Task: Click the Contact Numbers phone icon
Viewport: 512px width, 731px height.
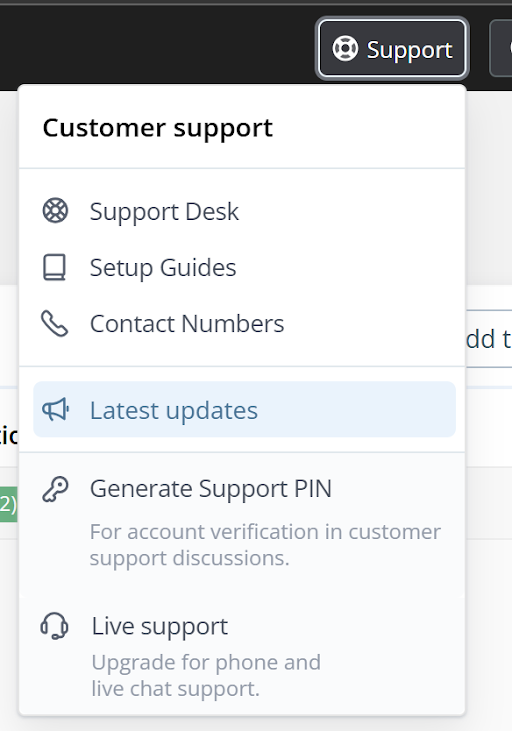Action: (55, 324)
